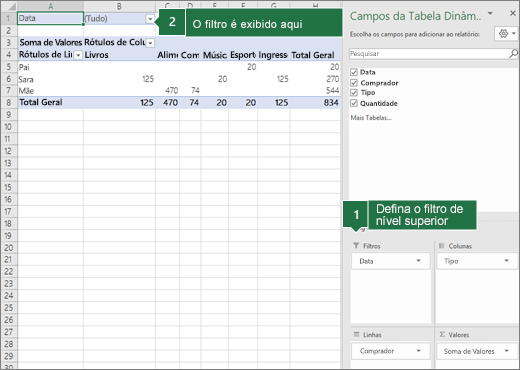
Task: Select row 15 header
Action: (8, 187)
